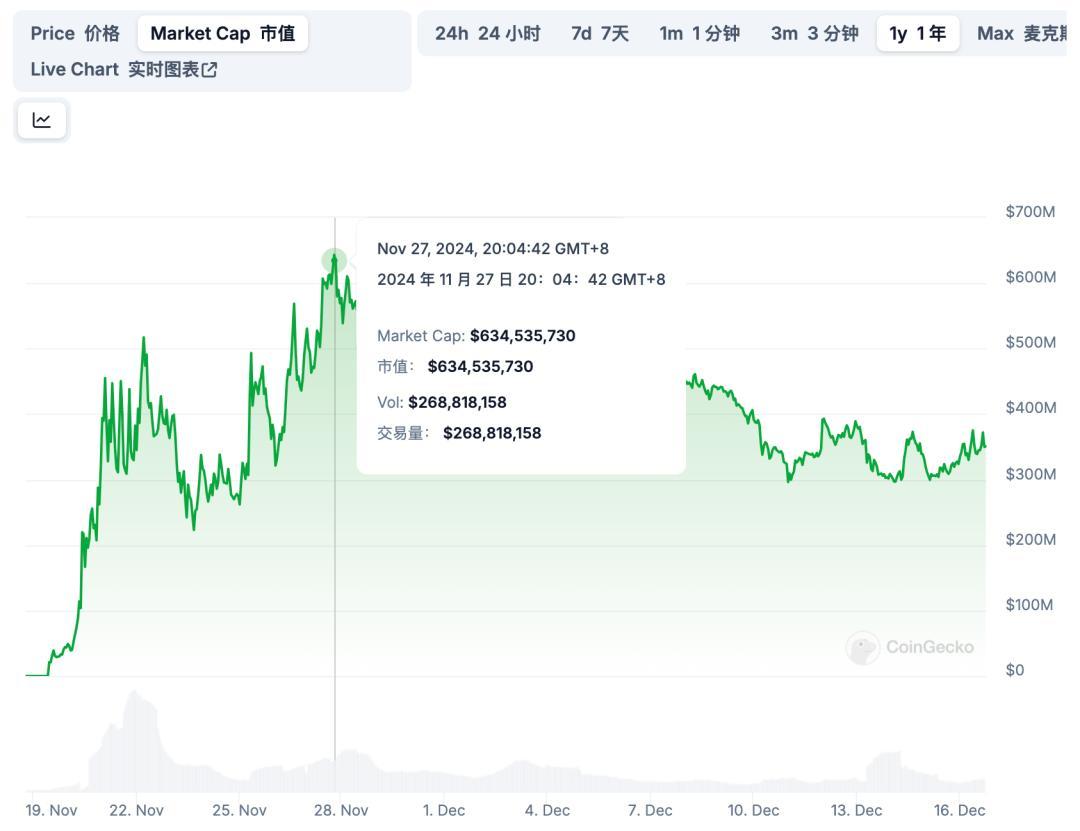Click the 1. Dec date label
The image size is (1080, 831).
click(443, 810)
